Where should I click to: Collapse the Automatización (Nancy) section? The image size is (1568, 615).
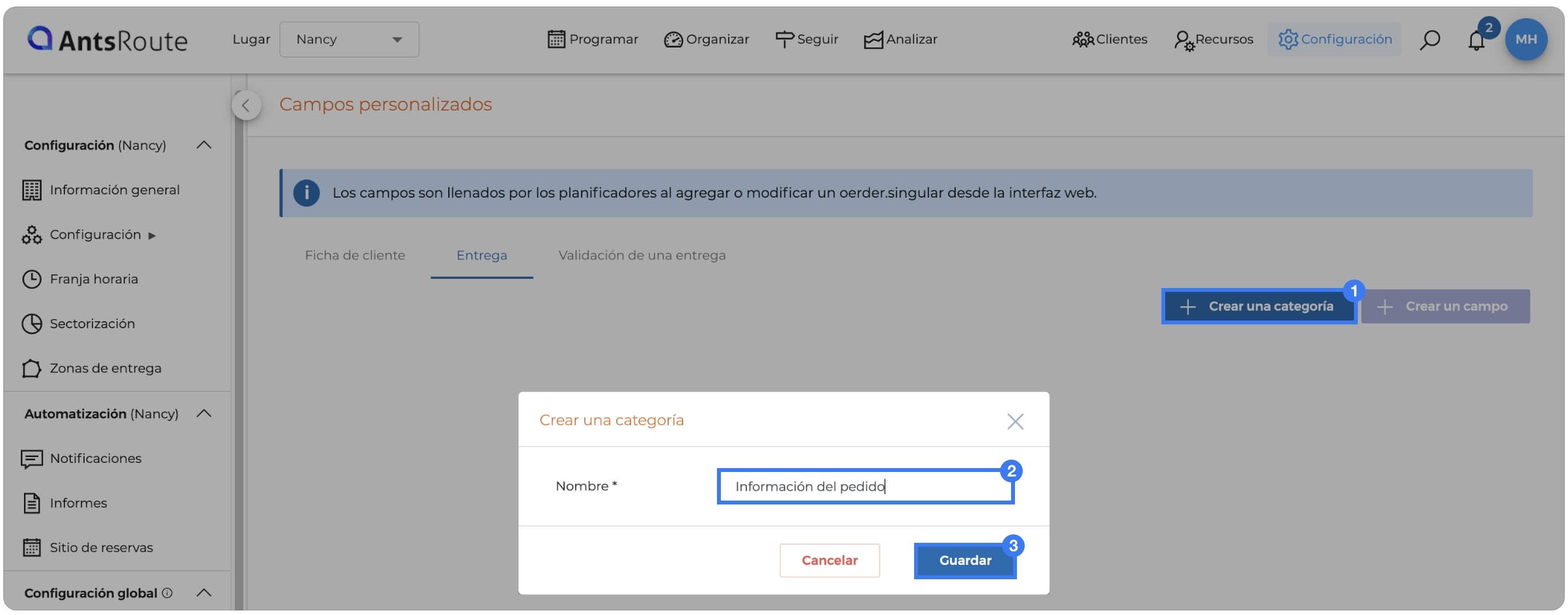click(204, 413)
